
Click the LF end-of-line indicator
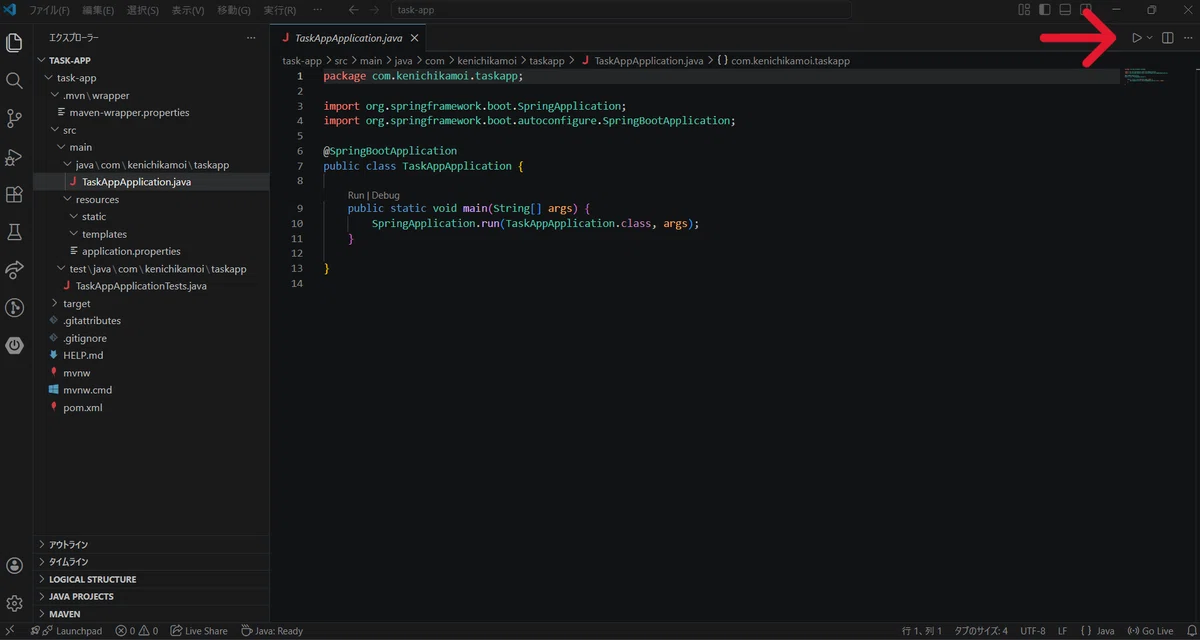[x=1062, y=631]
